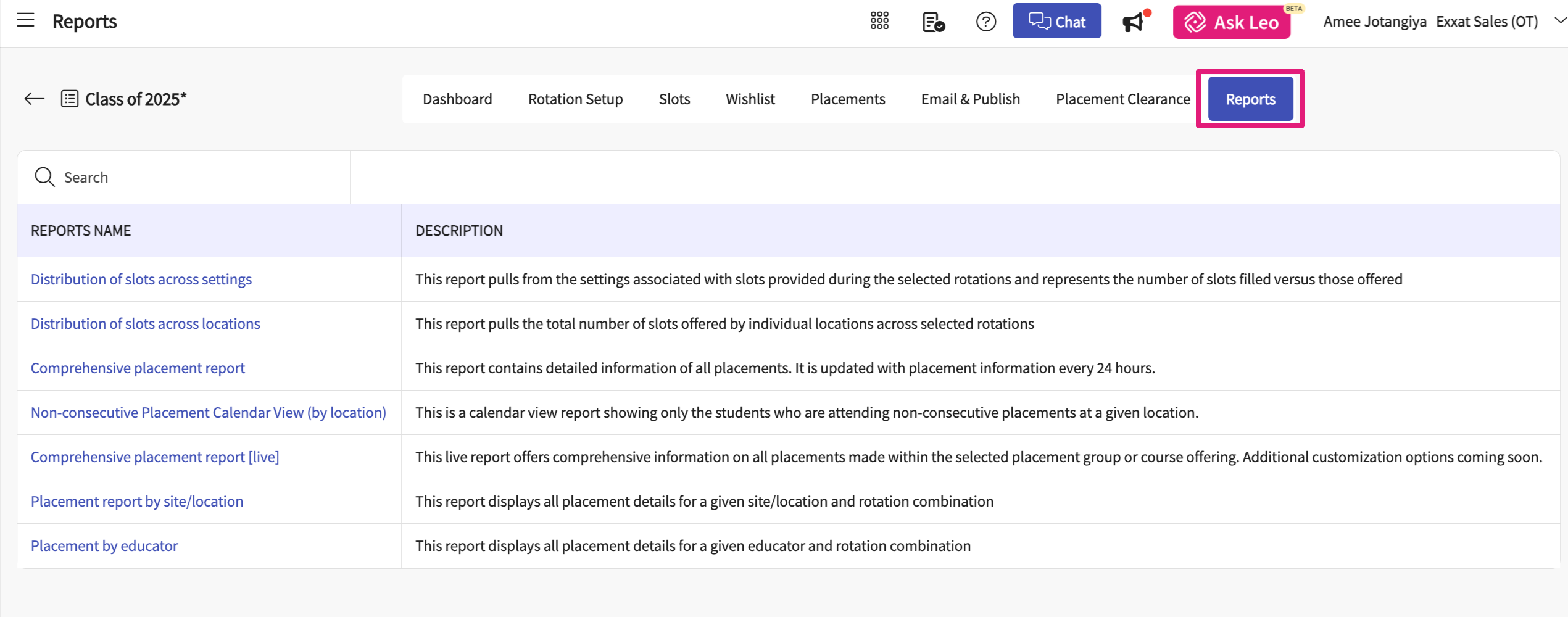Launch the Ask Leo assistant

click(x=1232, y=22)
